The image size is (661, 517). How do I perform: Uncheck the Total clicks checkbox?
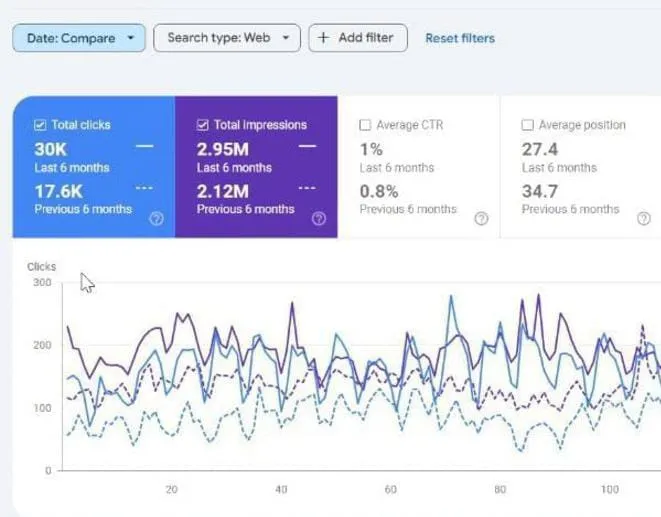coord(40,125)
